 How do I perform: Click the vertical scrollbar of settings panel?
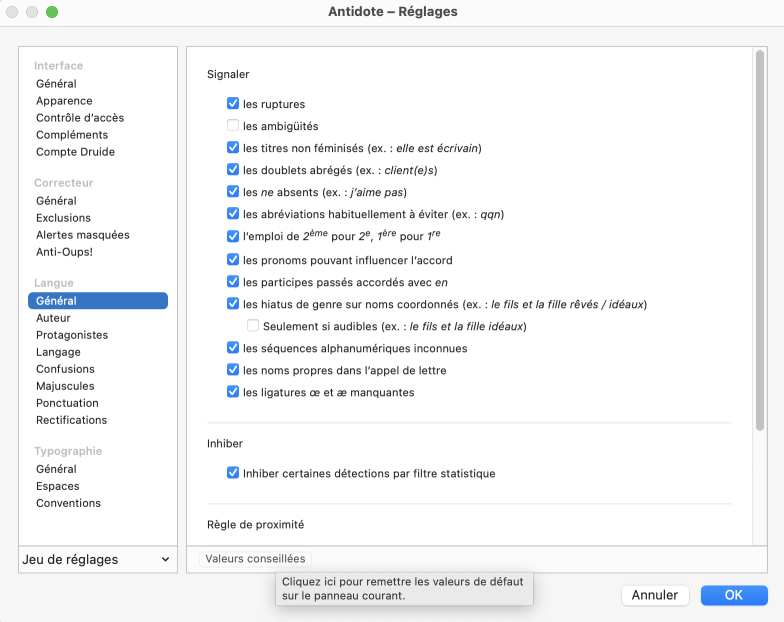760,240
